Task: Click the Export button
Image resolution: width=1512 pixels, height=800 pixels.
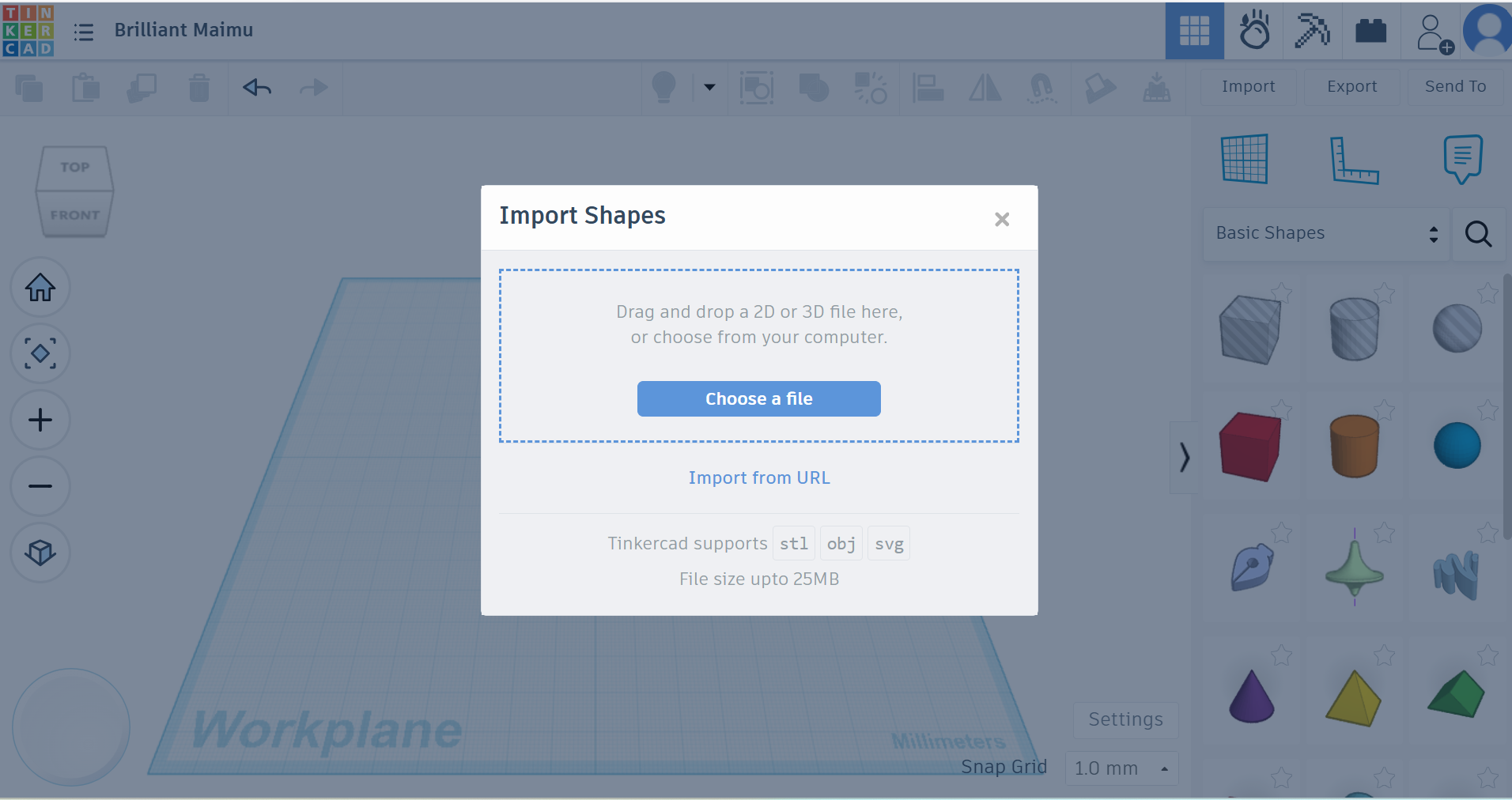Action: [1351, 86]
